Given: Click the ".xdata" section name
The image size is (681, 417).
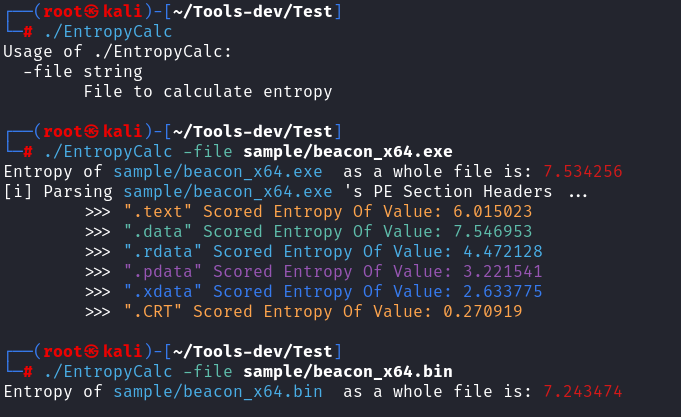Looking at the screenshot, I should (163, 291).
